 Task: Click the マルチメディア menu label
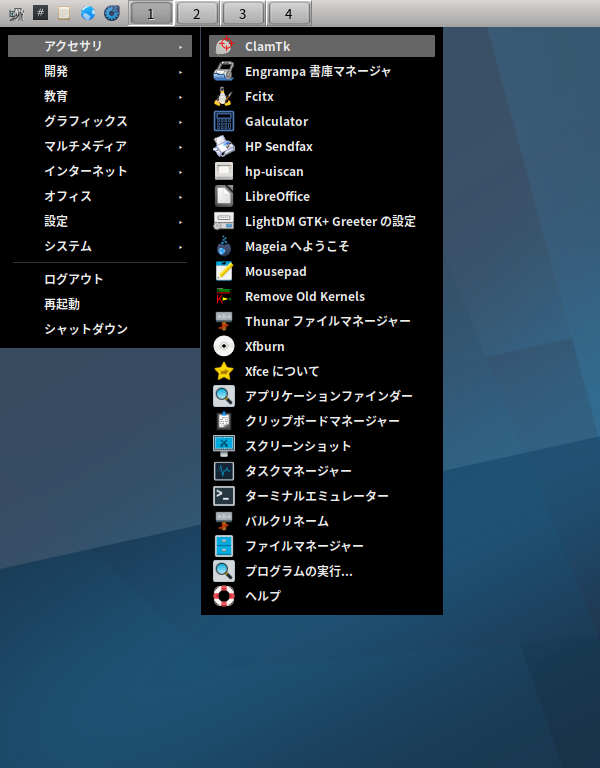86,146
